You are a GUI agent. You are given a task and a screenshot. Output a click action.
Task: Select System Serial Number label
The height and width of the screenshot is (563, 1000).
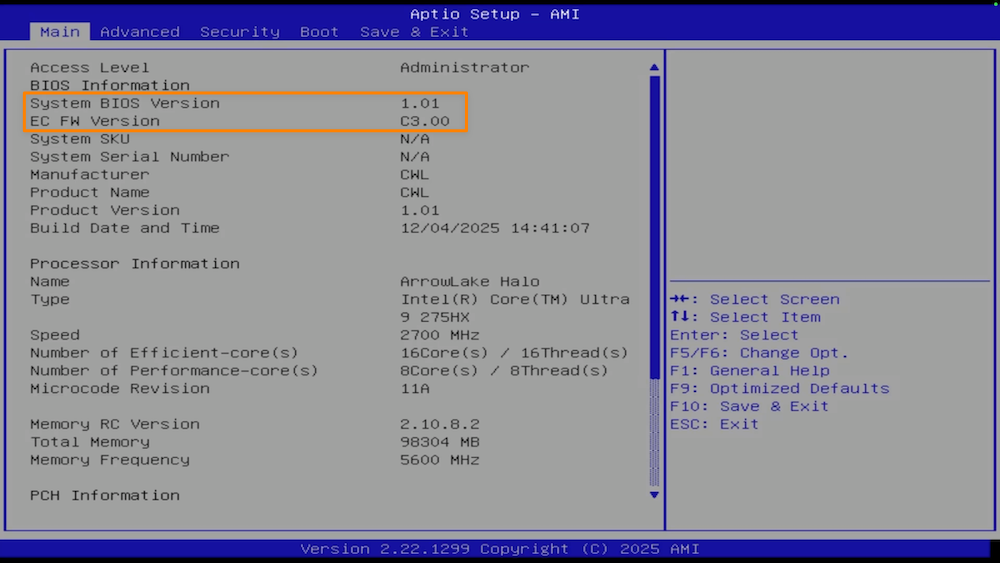click(x=129, y=157)
